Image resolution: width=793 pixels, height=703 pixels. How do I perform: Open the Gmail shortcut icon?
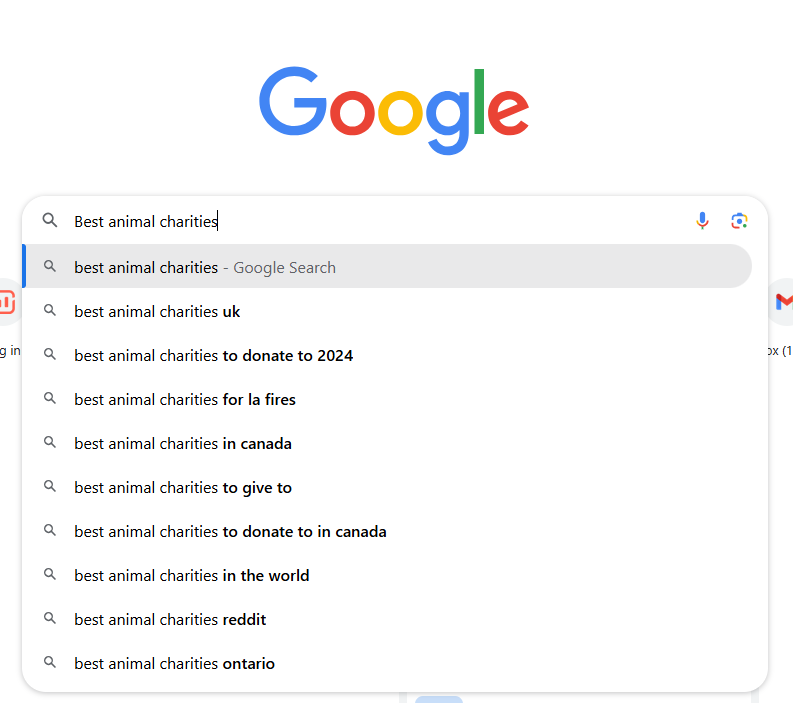point(783,302)
